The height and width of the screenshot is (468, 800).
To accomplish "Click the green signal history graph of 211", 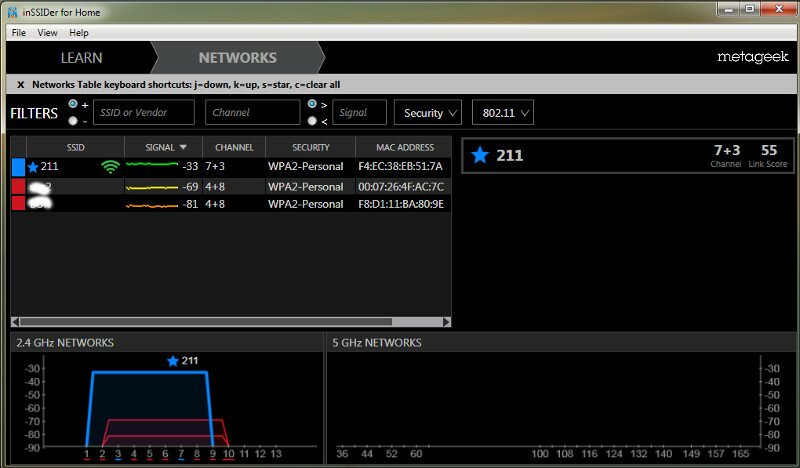I will (152, 164).
